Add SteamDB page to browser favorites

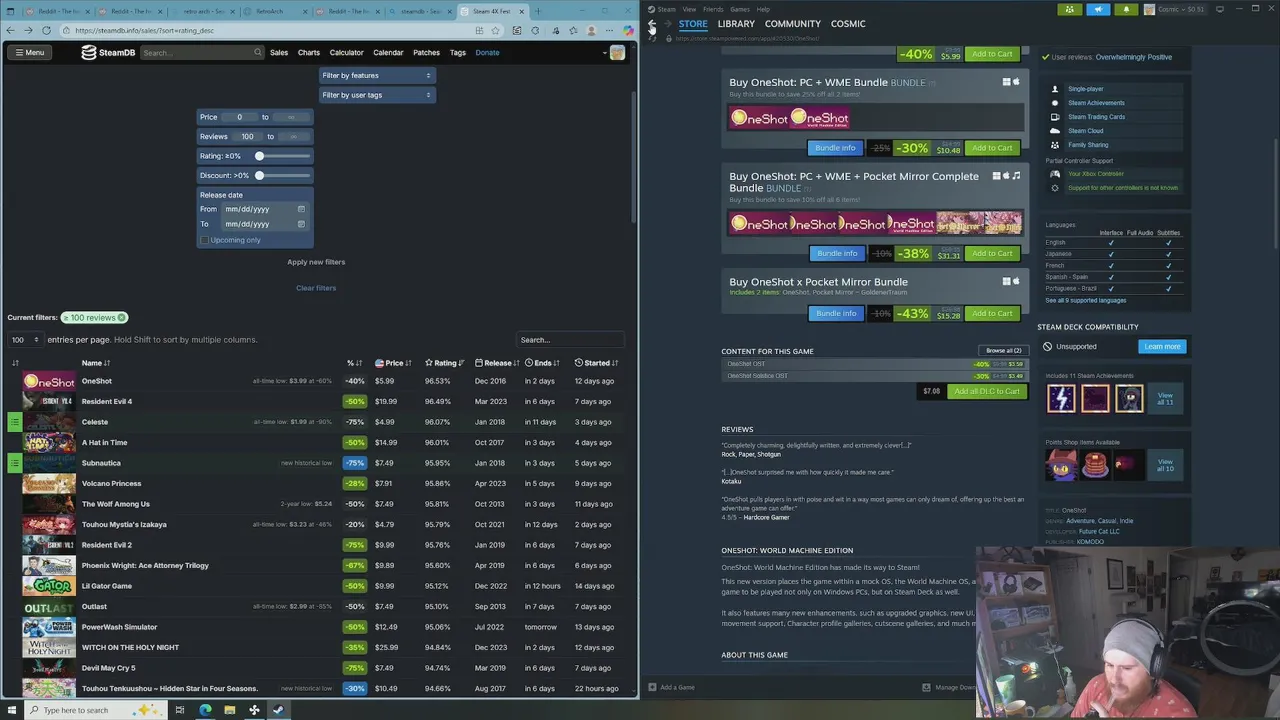pyautogui.click(x=494, y=30)
